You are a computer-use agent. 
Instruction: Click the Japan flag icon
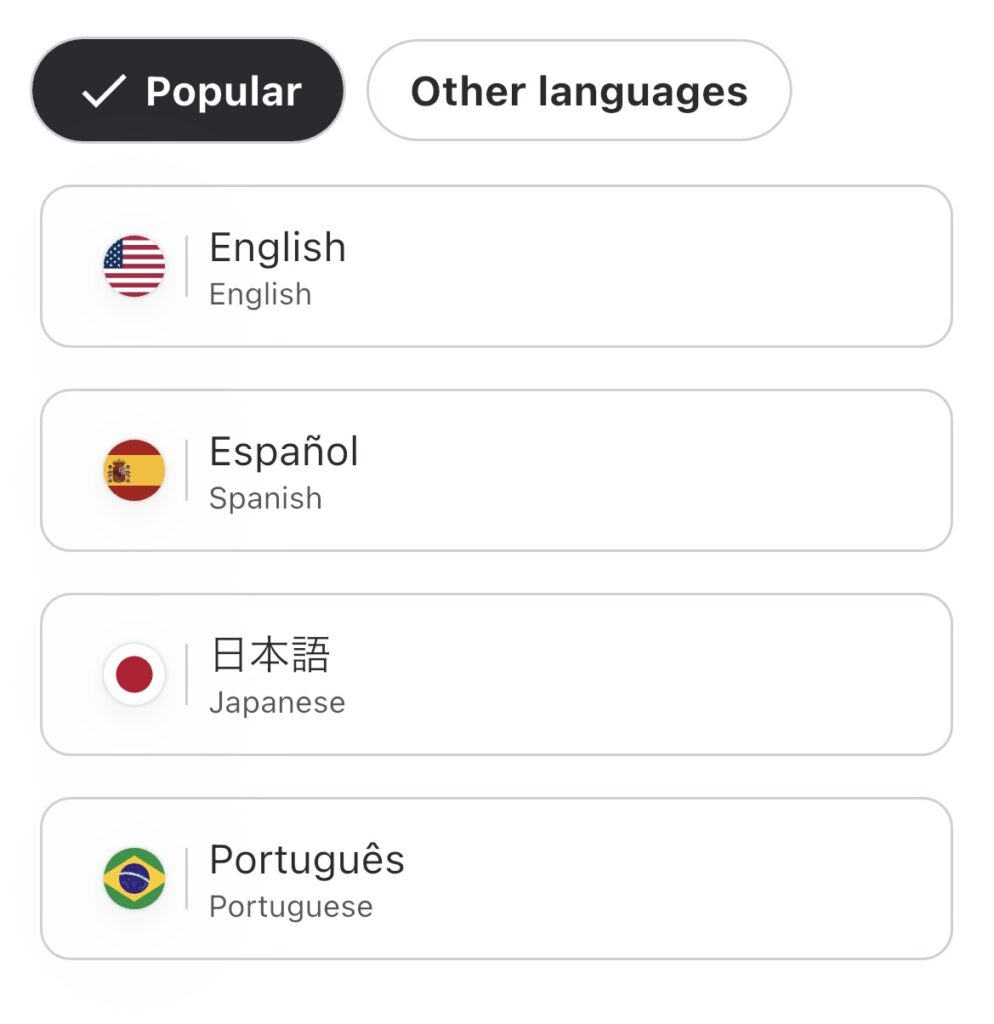[134, 674]
